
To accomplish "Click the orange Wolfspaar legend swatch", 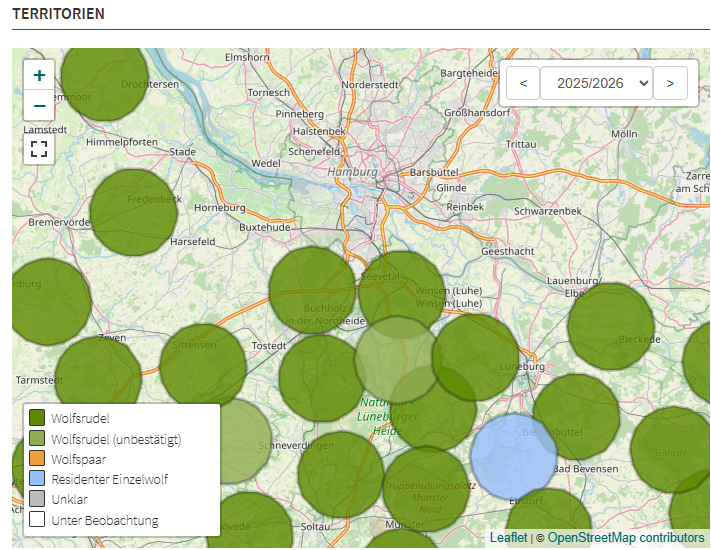I will click(37, 459).
